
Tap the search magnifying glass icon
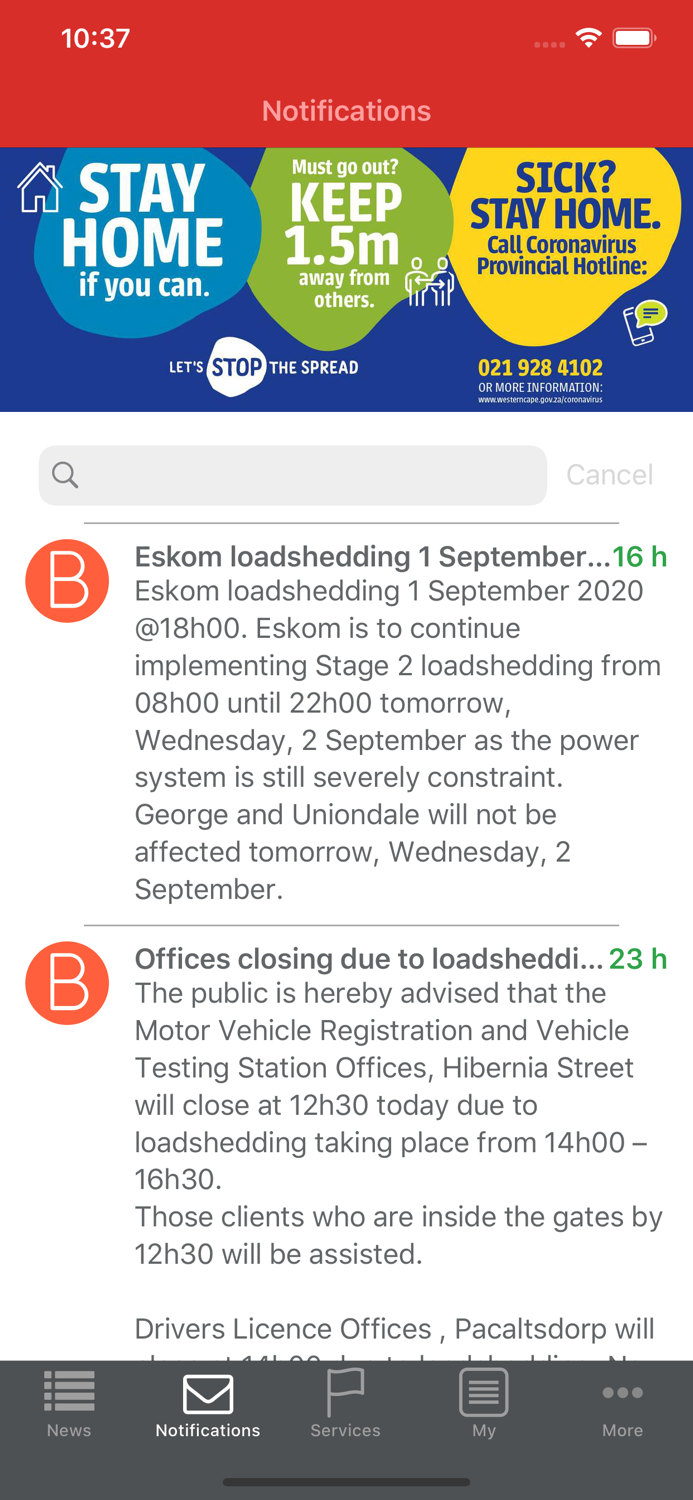tap(65, 475)
